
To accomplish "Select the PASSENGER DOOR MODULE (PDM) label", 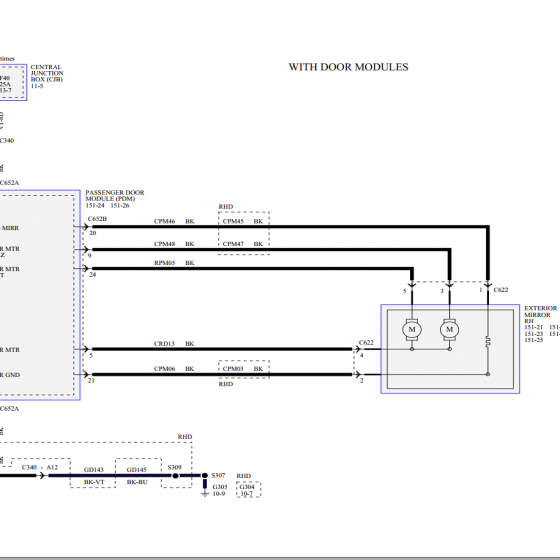I will click(115, 195).
